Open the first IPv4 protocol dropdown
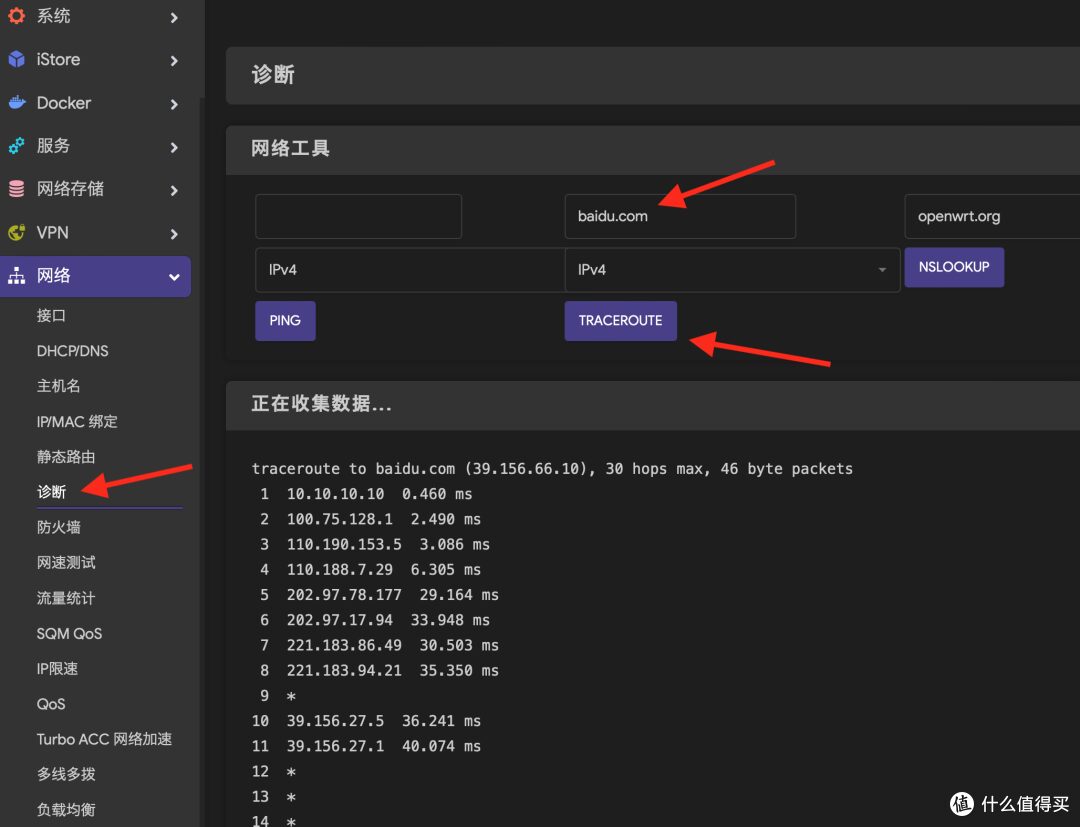1080x827 pixels. point(410,269)
